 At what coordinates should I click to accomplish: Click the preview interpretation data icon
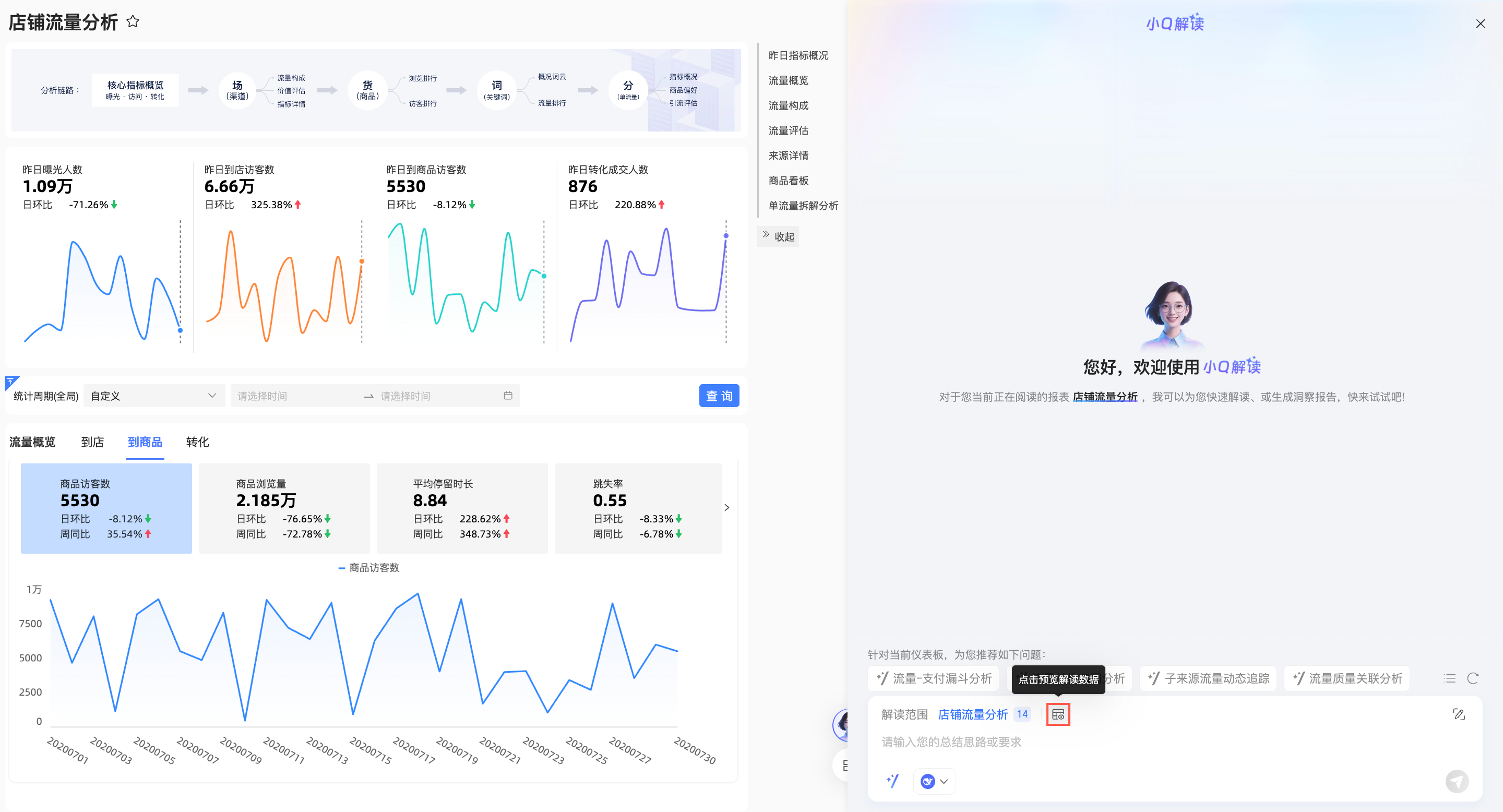click(1057, 714)
